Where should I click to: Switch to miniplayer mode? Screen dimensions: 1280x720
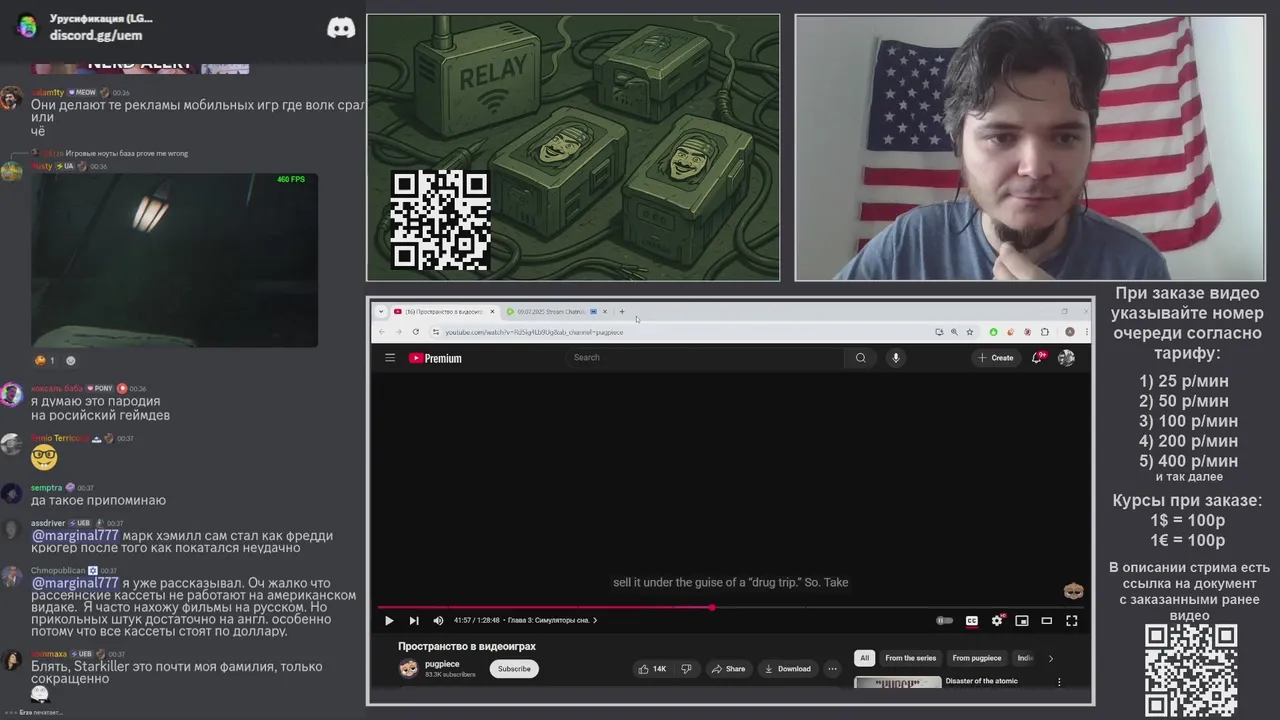(x=1022, y=621)
